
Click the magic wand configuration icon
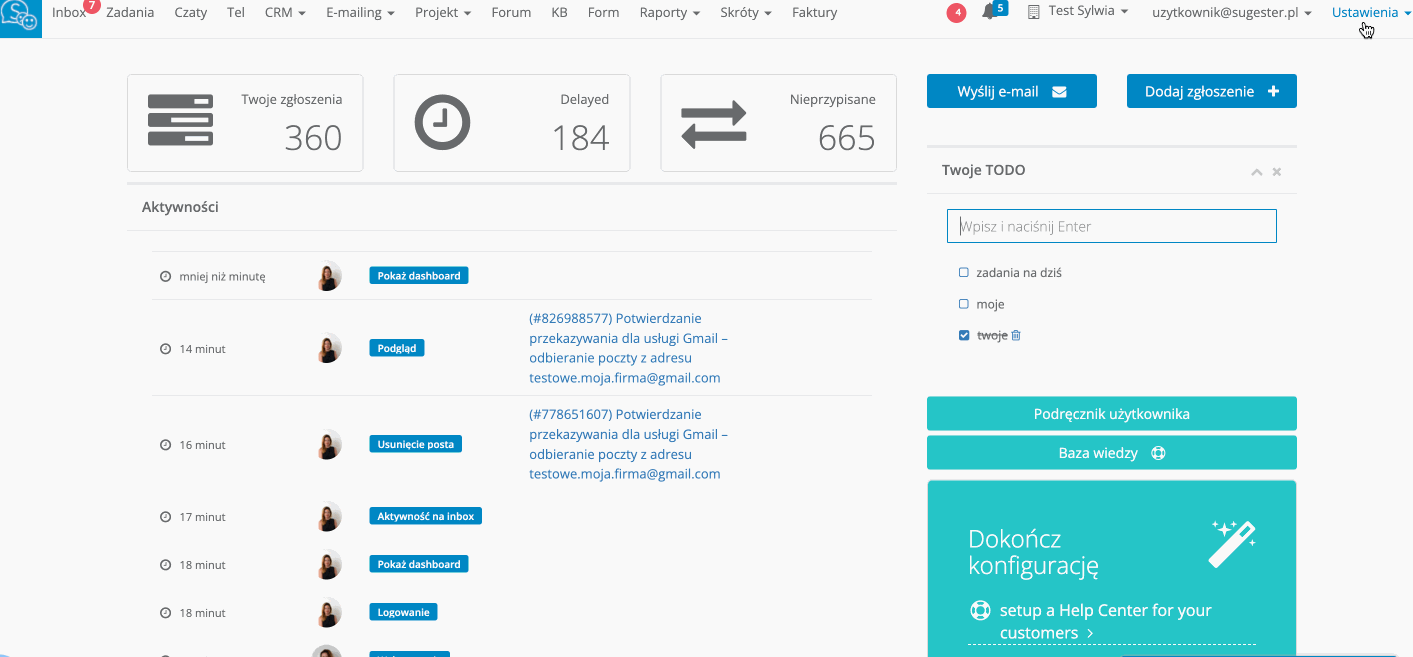[x=1233, y=543]
